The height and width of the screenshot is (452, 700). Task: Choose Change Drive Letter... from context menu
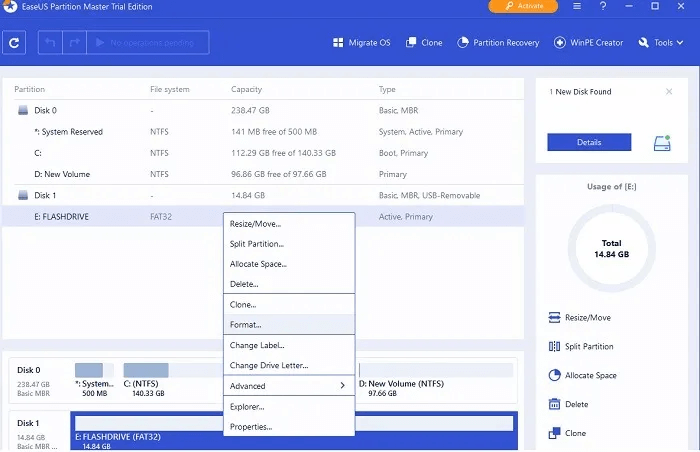click(x=289, y=365)
